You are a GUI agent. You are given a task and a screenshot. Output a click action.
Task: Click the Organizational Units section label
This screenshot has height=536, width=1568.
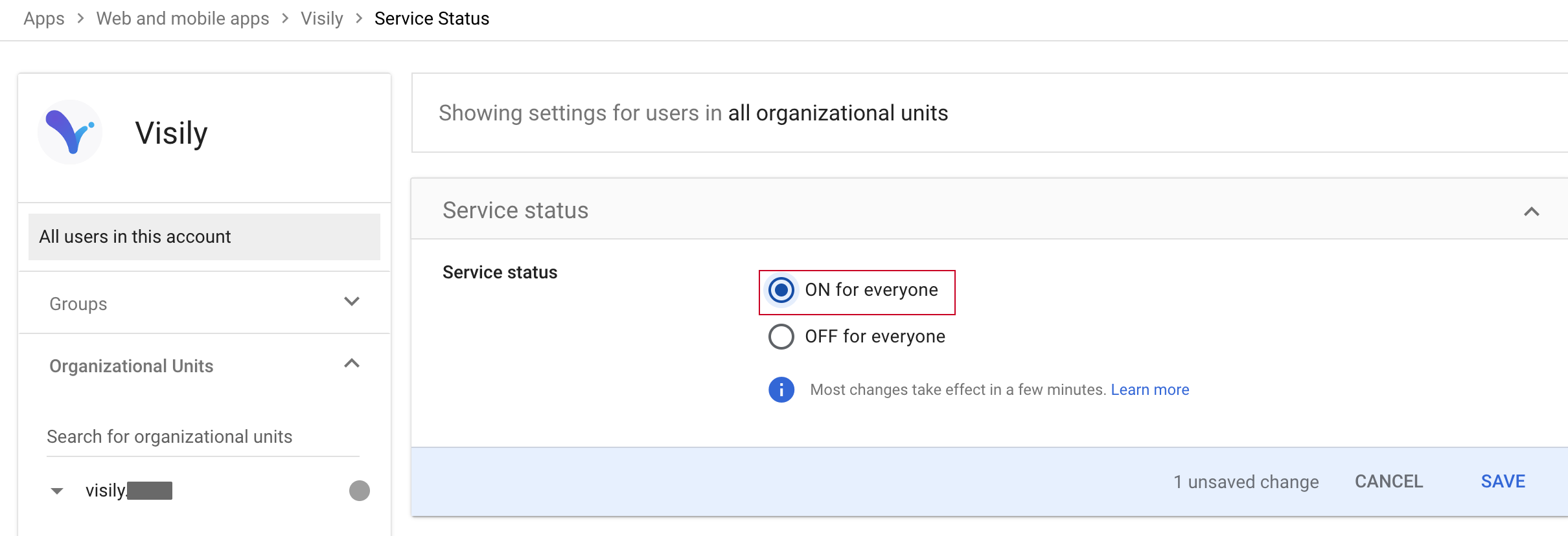click(132, 366)
